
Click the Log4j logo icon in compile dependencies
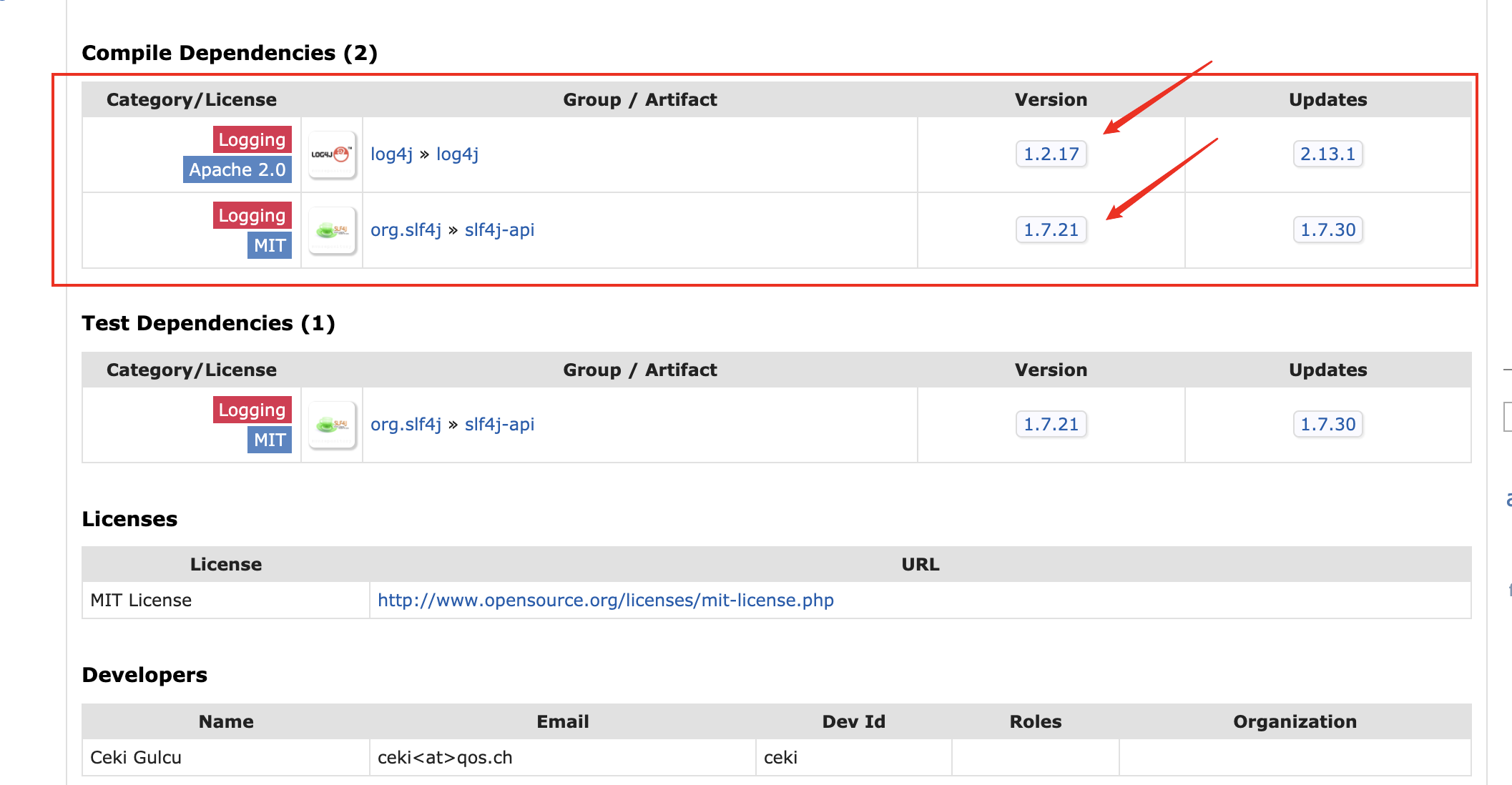332,154
